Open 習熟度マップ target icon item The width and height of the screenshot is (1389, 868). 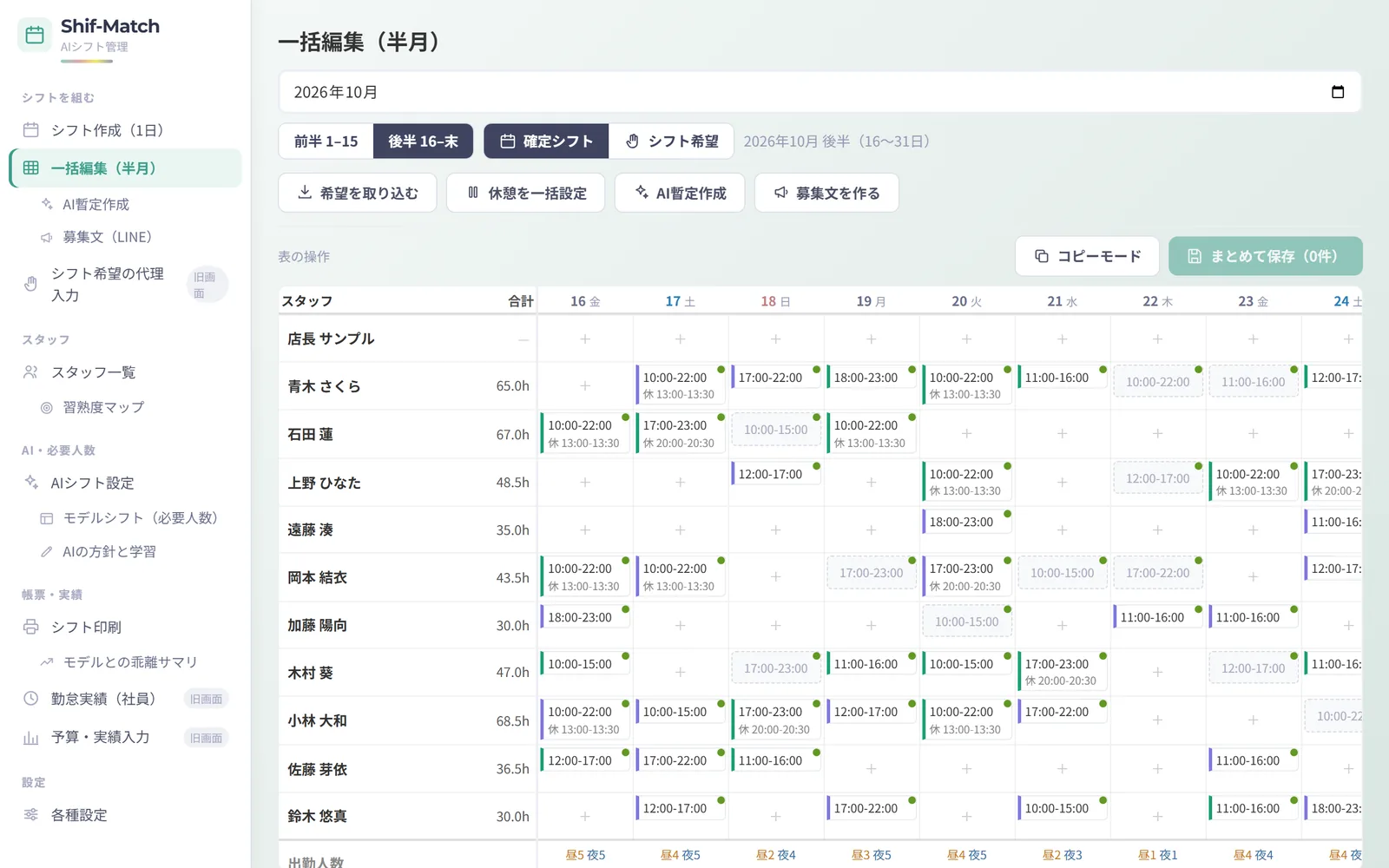click(47, 407)
